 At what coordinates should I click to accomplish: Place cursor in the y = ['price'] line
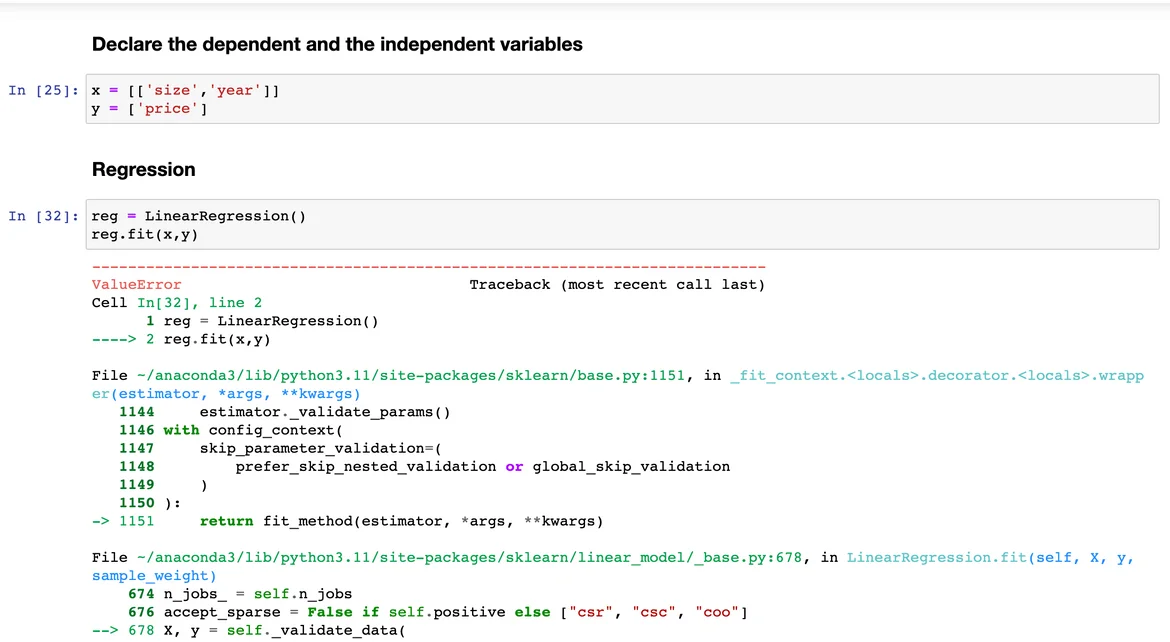150,109
